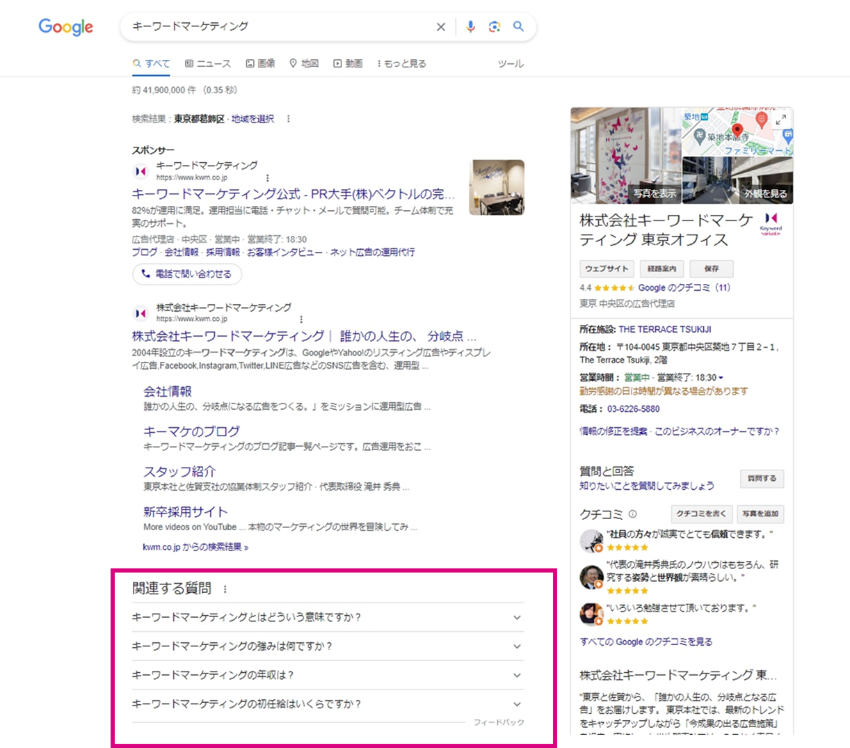Viewport: 850px width, 748px height.
Task: Click the search query input field
Action: pyautogui.click(x=279, y=26)
